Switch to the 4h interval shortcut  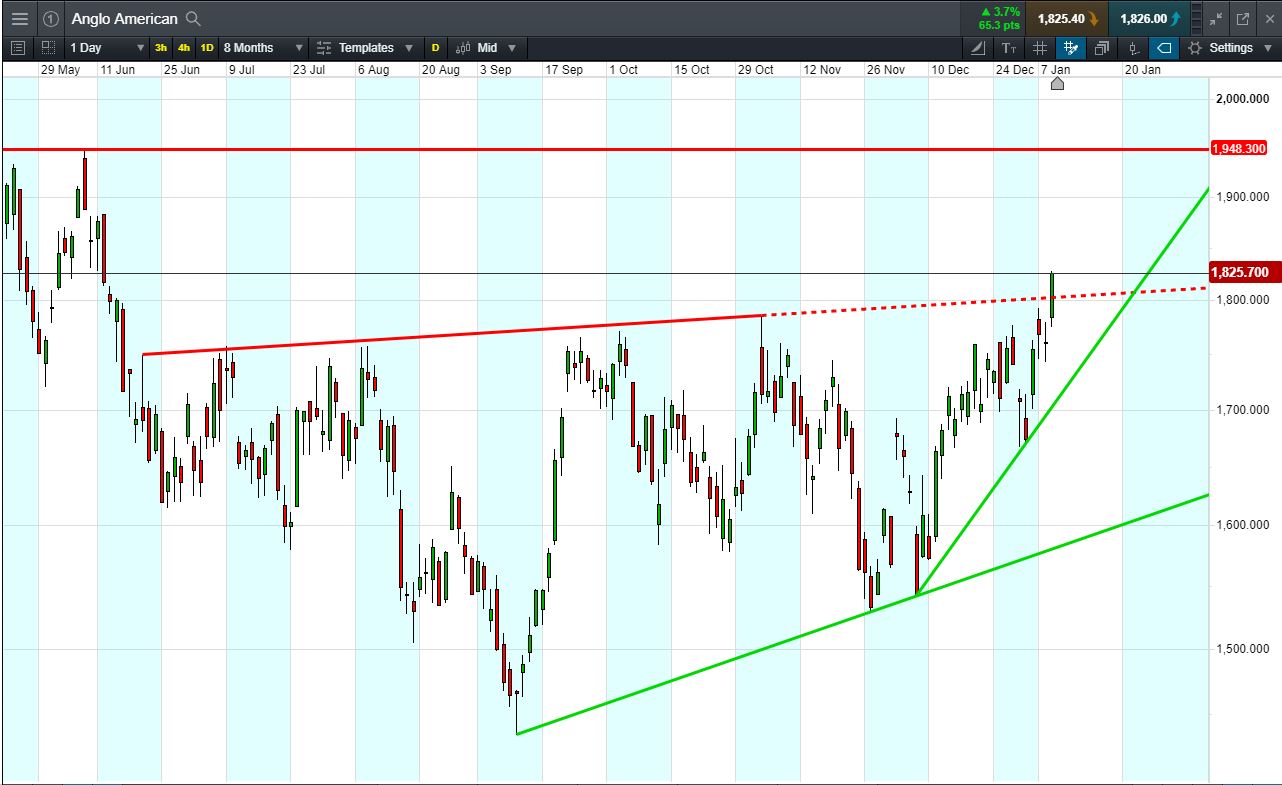184,48
